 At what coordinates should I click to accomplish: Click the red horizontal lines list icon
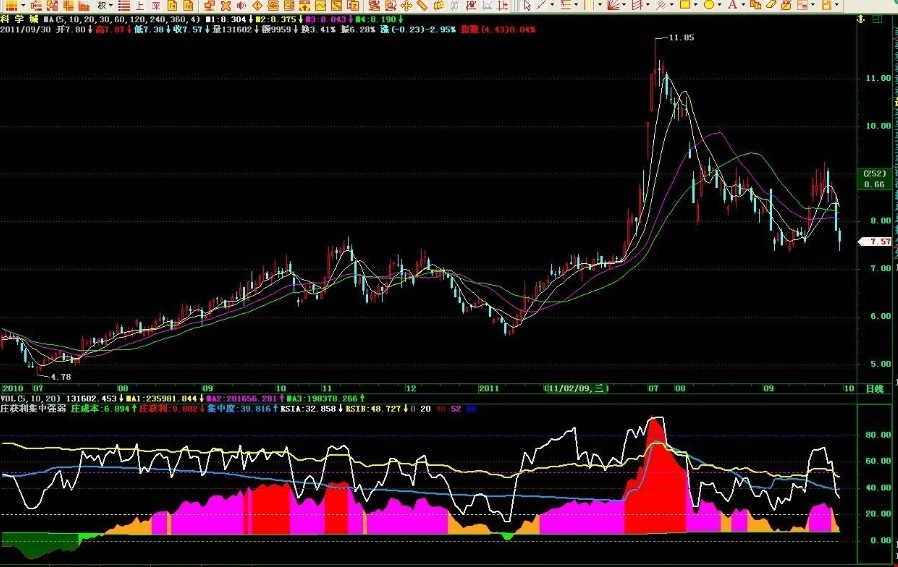124,6
